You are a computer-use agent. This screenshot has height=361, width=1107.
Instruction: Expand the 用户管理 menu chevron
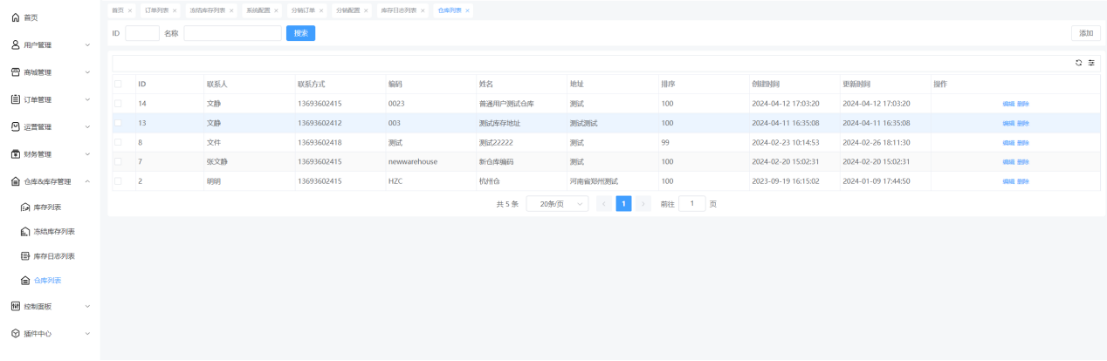coord(88,45)
